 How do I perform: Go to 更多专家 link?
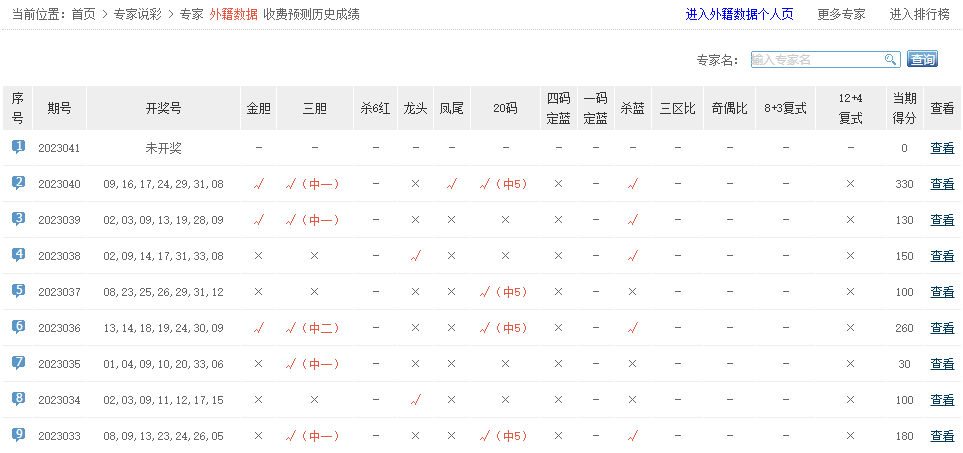pos(841,14)
